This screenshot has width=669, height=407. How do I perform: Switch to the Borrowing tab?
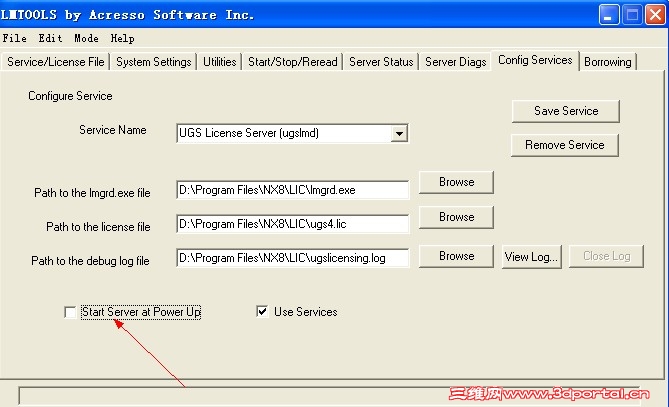point(608,62)
